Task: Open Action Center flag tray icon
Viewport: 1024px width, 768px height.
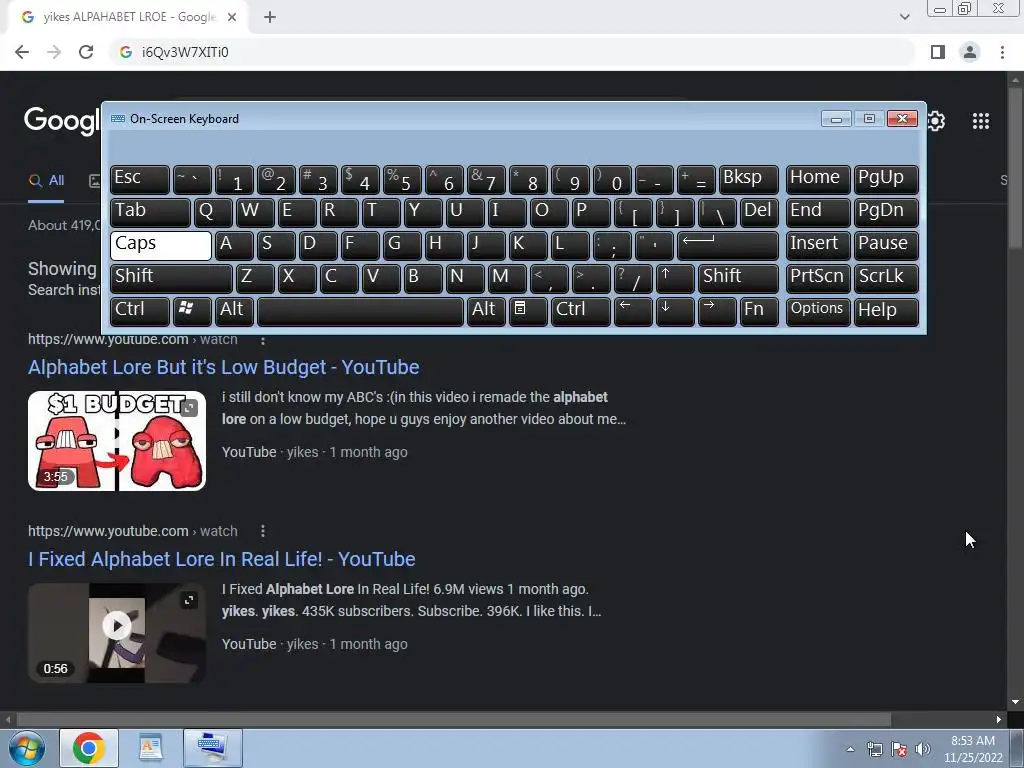Action: pyautogui.click(x=899, y=749)
